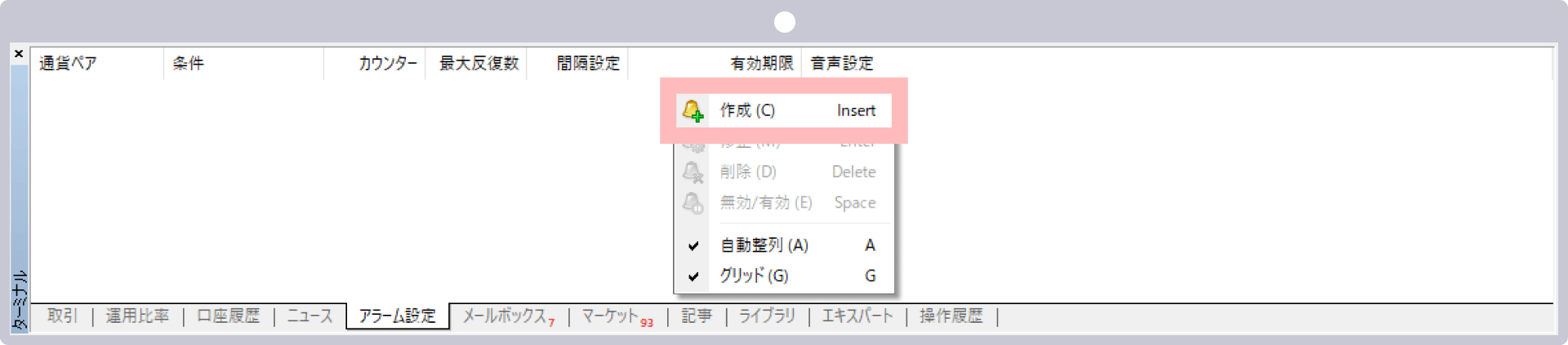Select the 口座履歴 tab
The height and width of the screenshot is (345, 1568).
(x=228, y=316)
